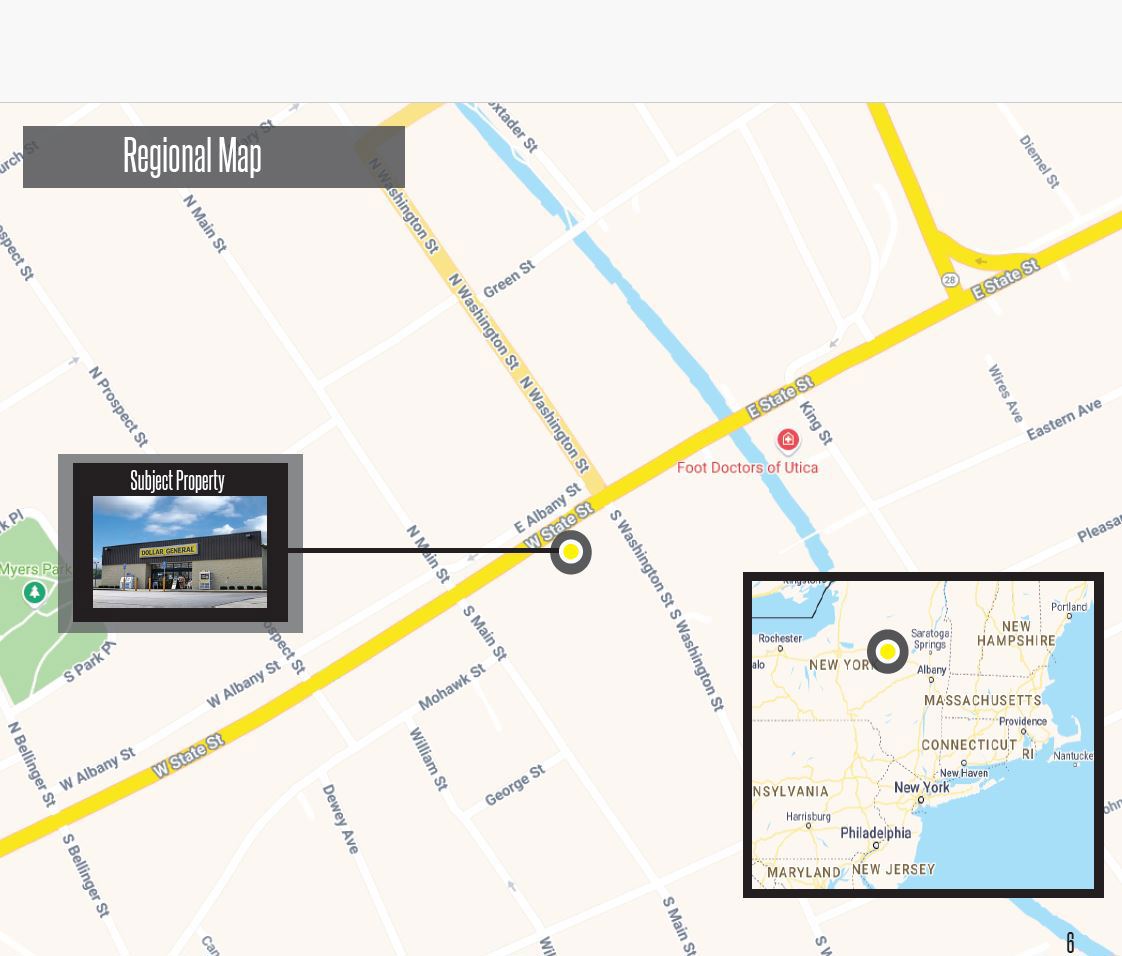Select the subject property location marker on W State St
The height and width of the screenshot is (956, 1122).
tap(570, 552)
